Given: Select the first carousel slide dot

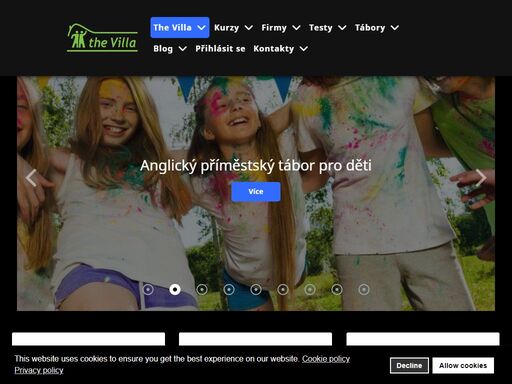Looking at the screenshot, I should (x=148, y=289).
